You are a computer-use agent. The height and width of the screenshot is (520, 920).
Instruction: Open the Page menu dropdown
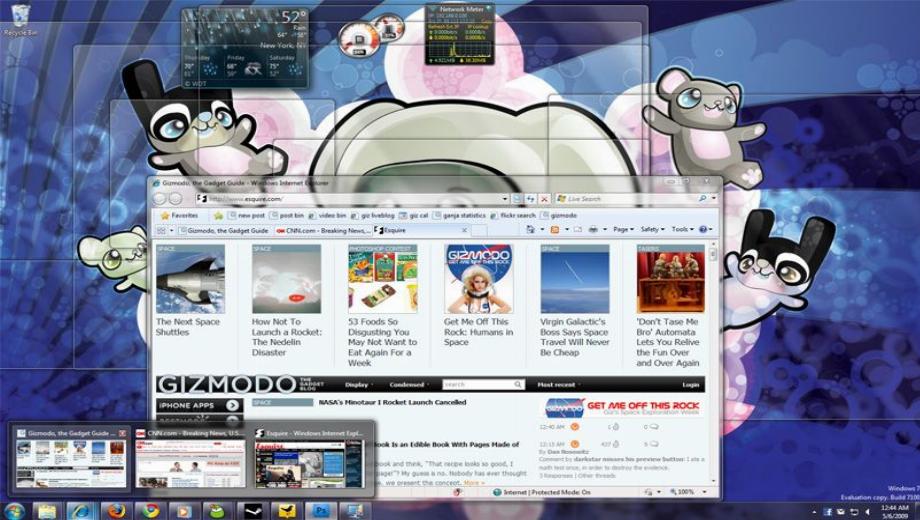[x=623, y=229]
